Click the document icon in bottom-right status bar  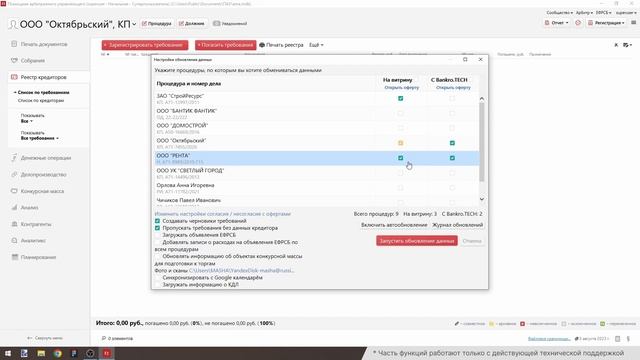618,339
